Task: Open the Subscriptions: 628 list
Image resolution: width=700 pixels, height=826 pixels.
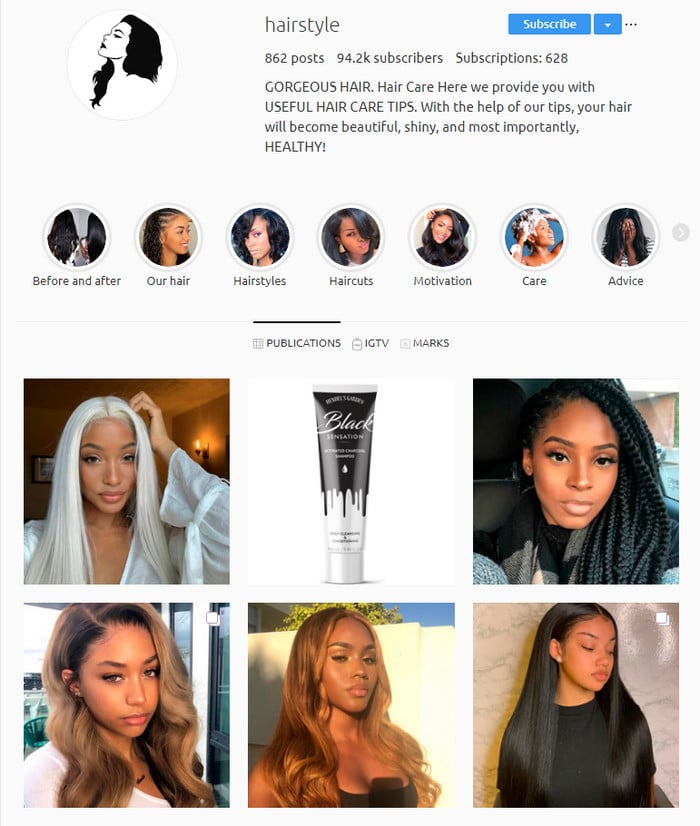Action: 511,58
